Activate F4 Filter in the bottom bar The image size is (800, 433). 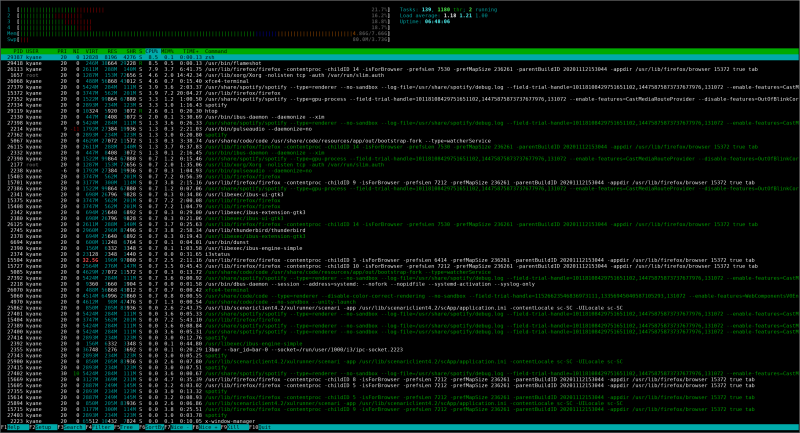click(100, 427)
